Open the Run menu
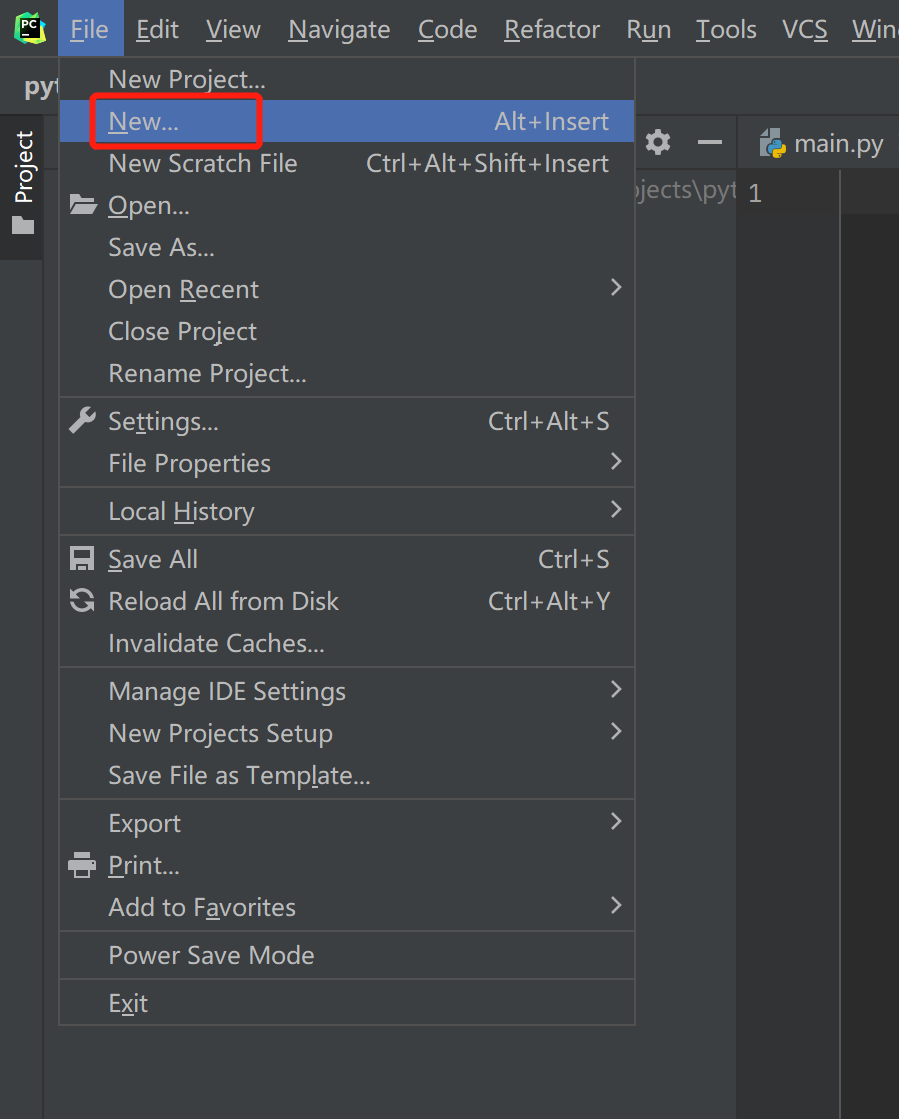 click(x=649, y=29)
